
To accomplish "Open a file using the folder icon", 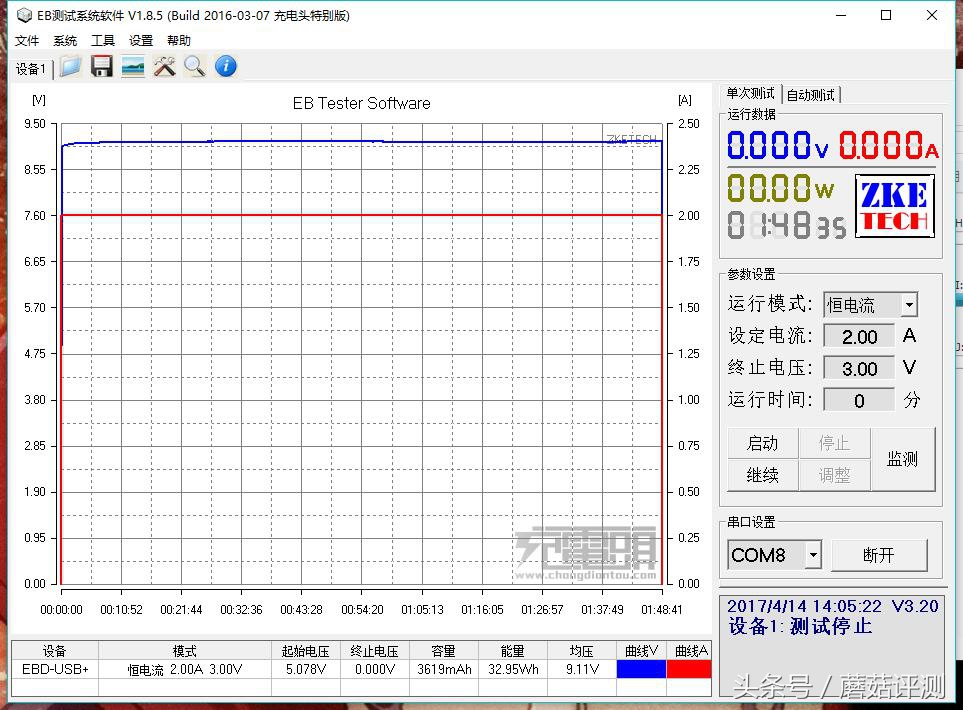I will (70, 66).
